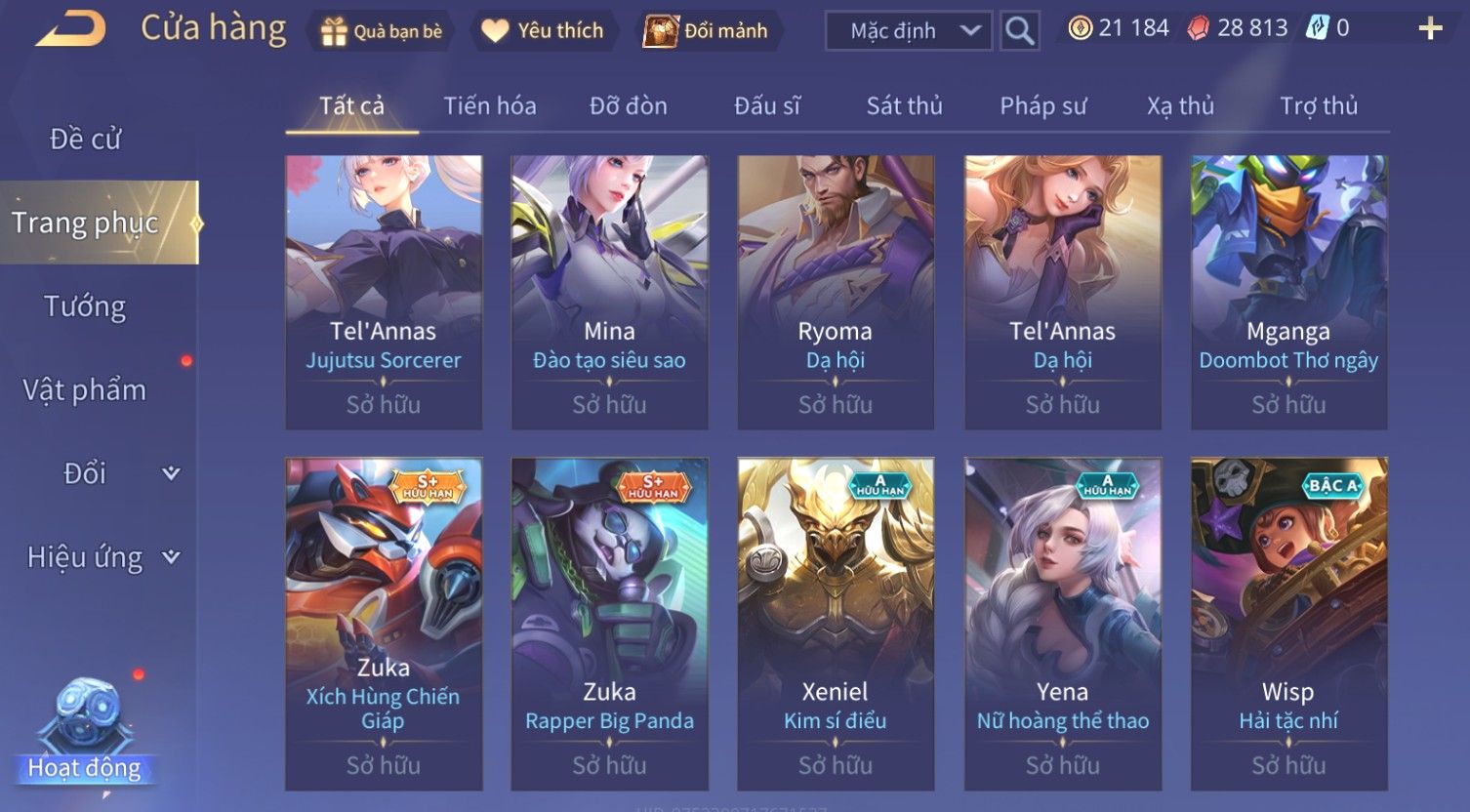Select Vật phẩm in the sidebar
The width and height of the screenshot is (1470, 812).
pos(85,390)
